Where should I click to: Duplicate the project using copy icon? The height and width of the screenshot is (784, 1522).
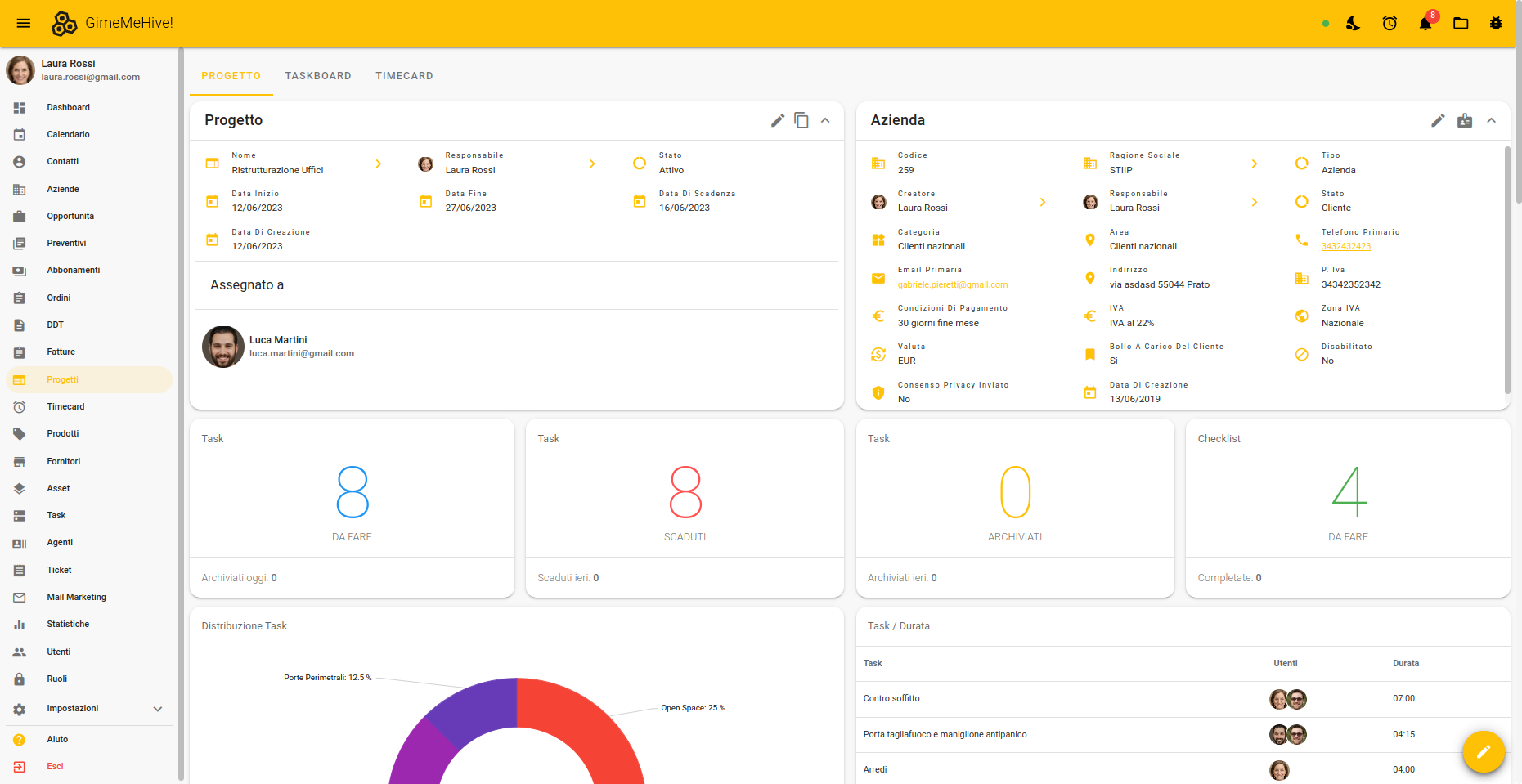(x=801, y=120)
